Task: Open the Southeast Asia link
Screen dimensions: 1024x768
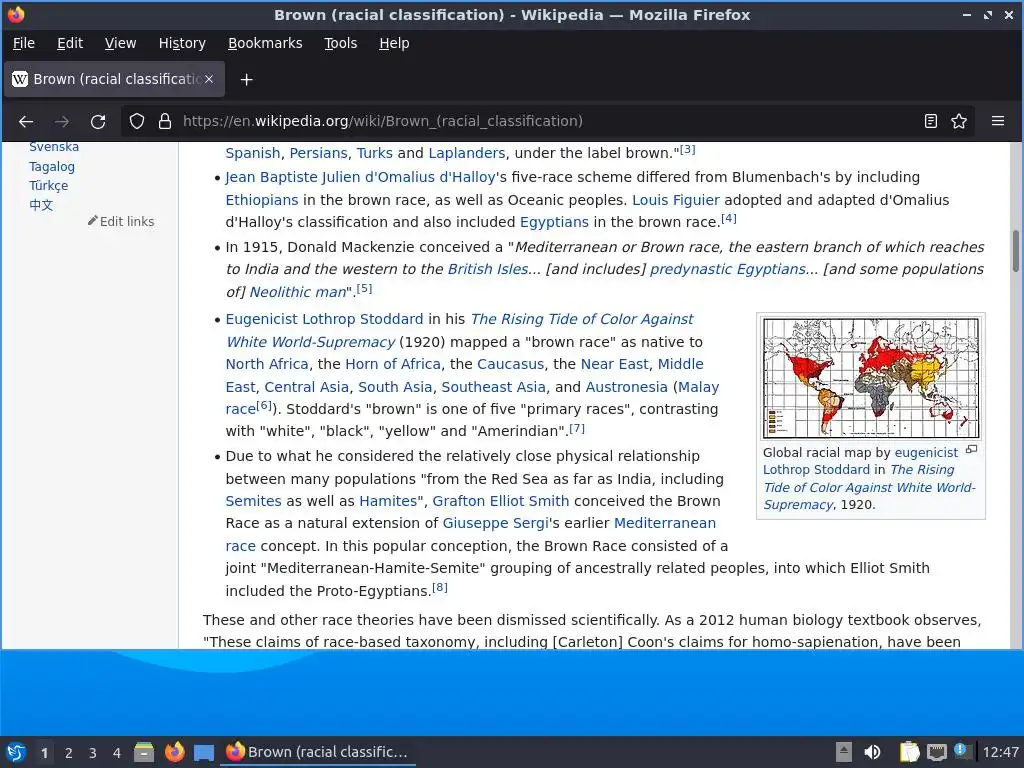Action: 493,387
